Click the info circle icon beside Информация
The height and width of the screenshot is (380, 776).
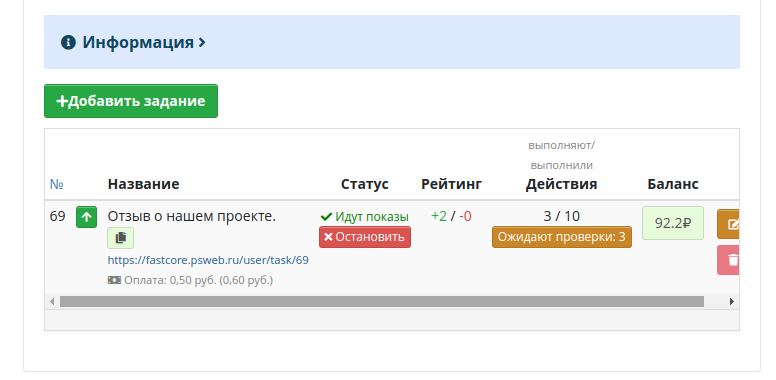pos(68,42)
